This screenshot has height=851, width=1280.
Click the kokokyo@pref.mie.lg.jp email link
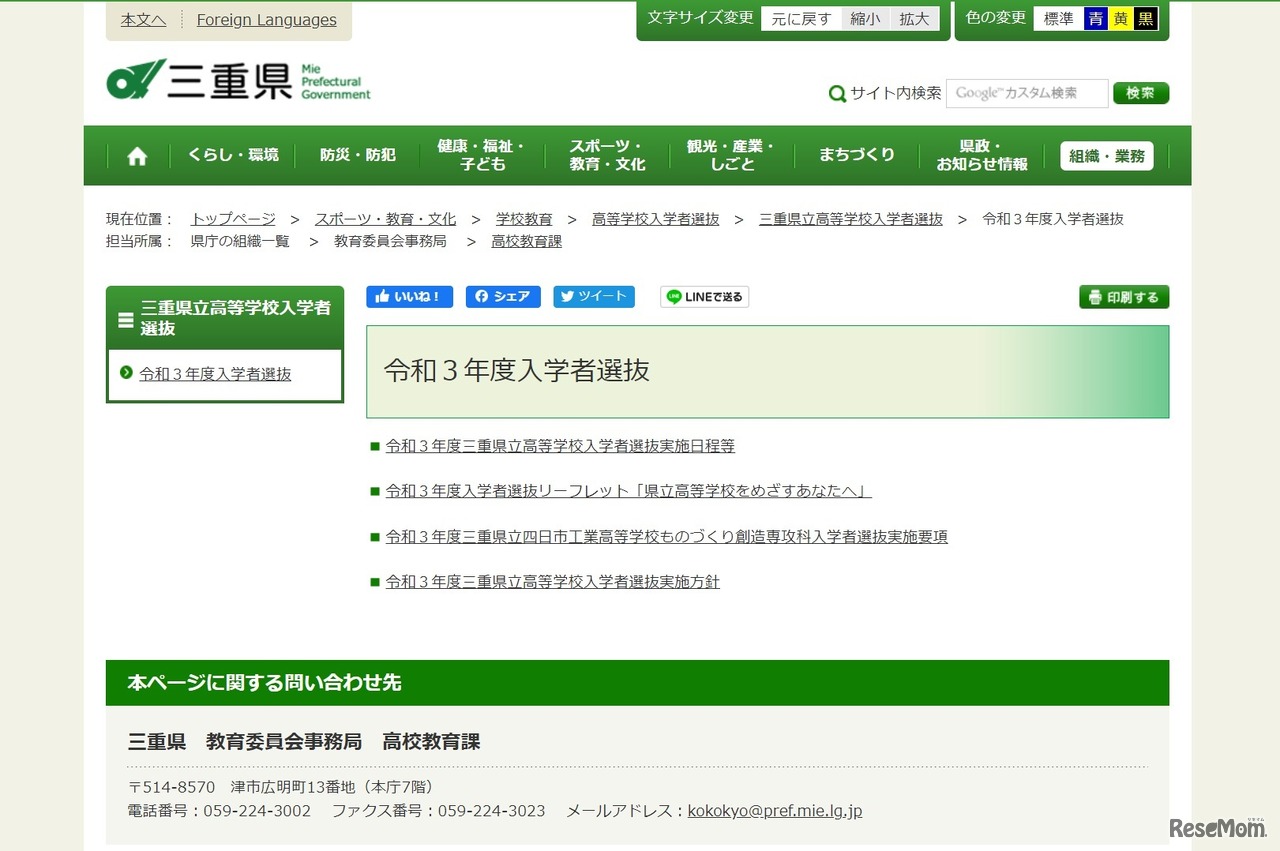(x=773, y=811)
